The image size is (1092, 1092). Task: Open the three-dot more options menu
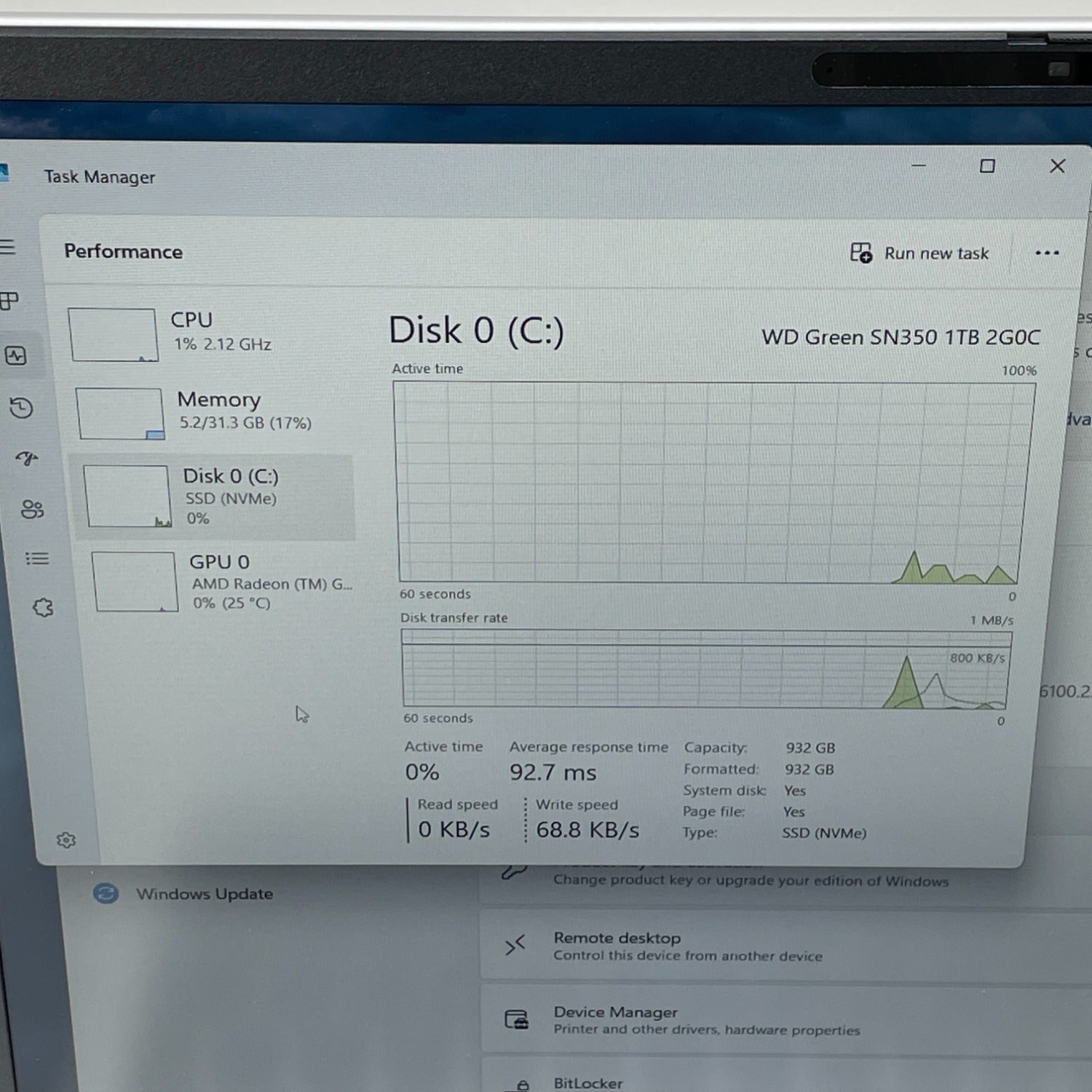tap(1046, 253)
